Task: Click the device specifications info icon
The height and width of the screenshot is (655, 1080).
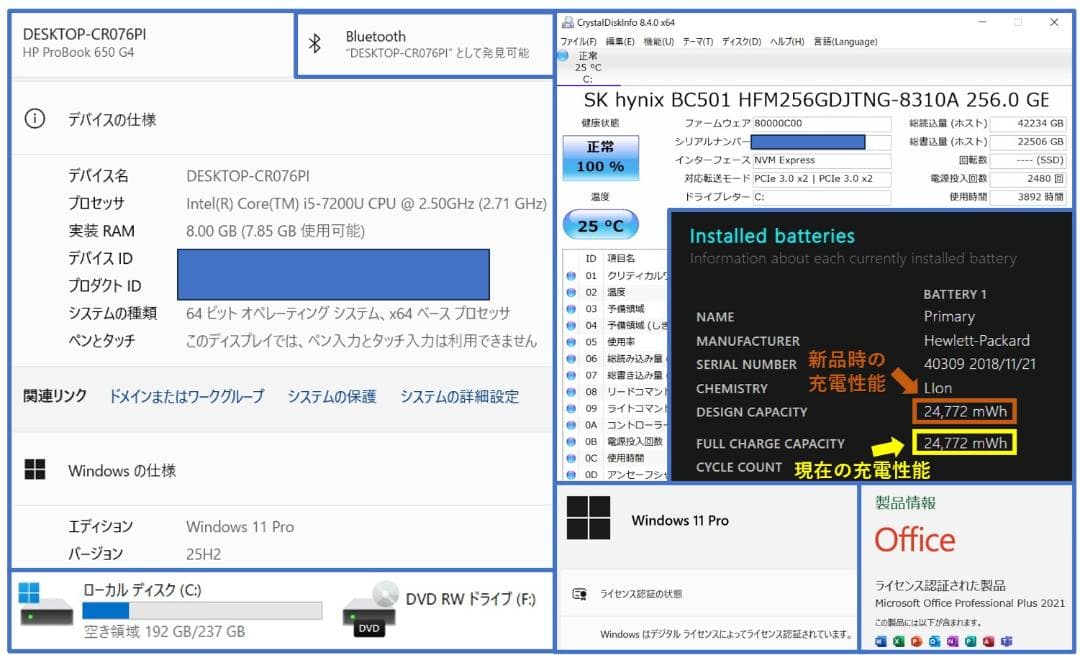Action: [34, 118]
